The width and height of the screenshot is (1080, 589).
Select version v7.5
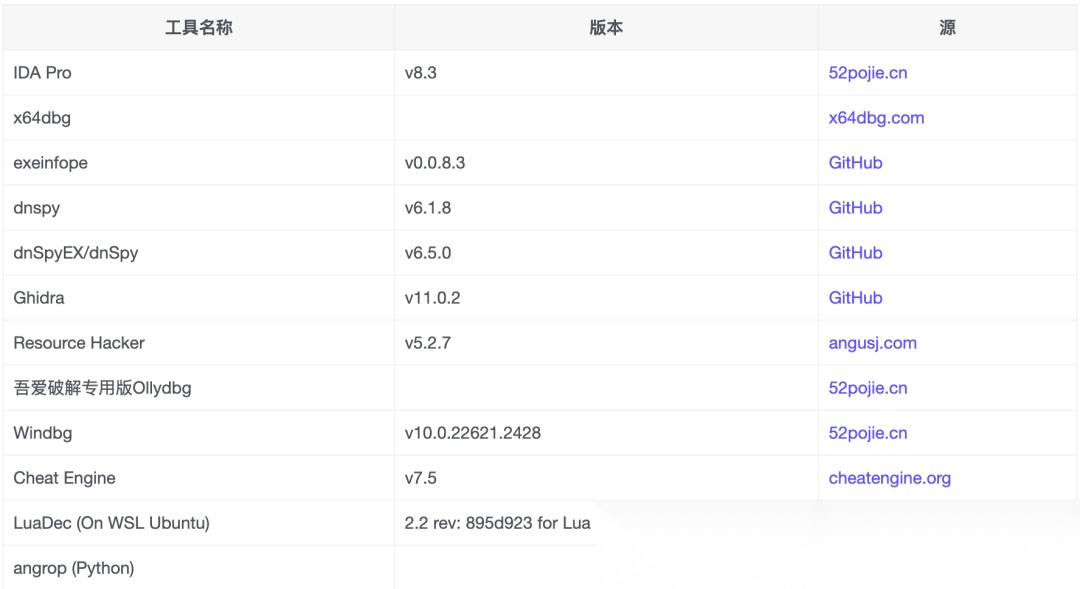click(x=421, y=478)
